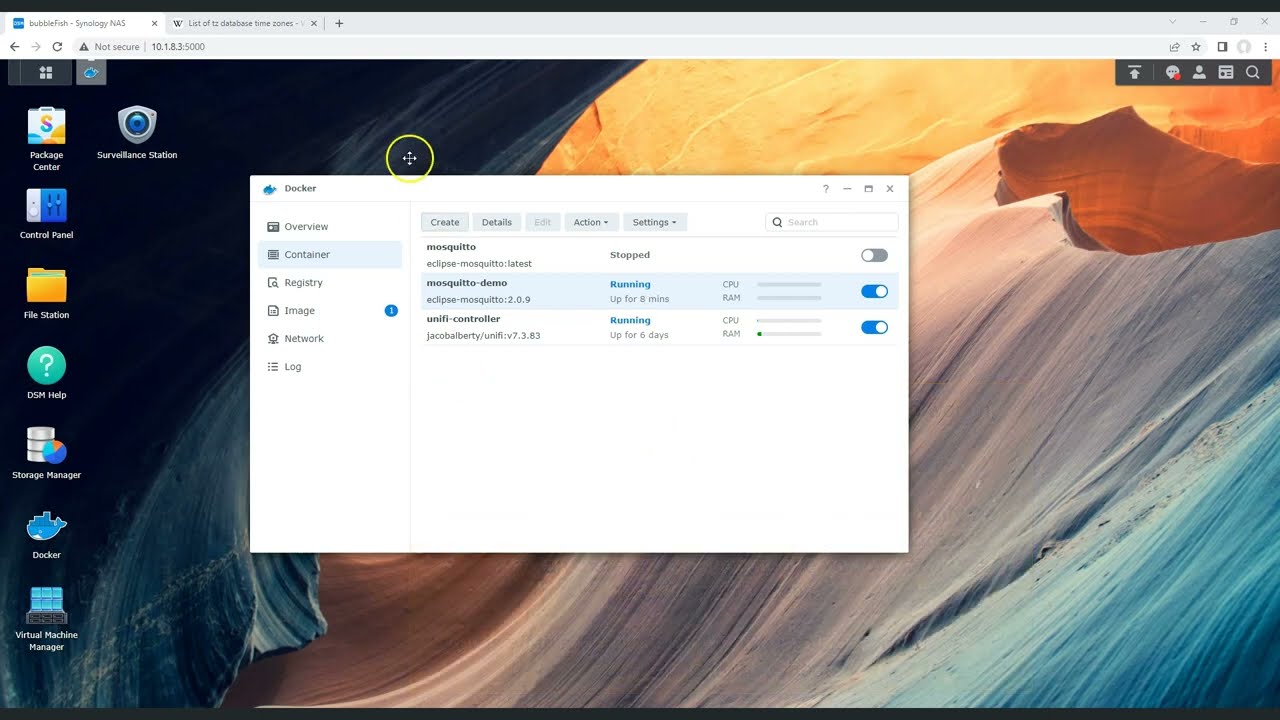Select the Container section in the Docker sidebar
Image resolution: width=1280 pixels, height=720 pixels.
[330, 255]
